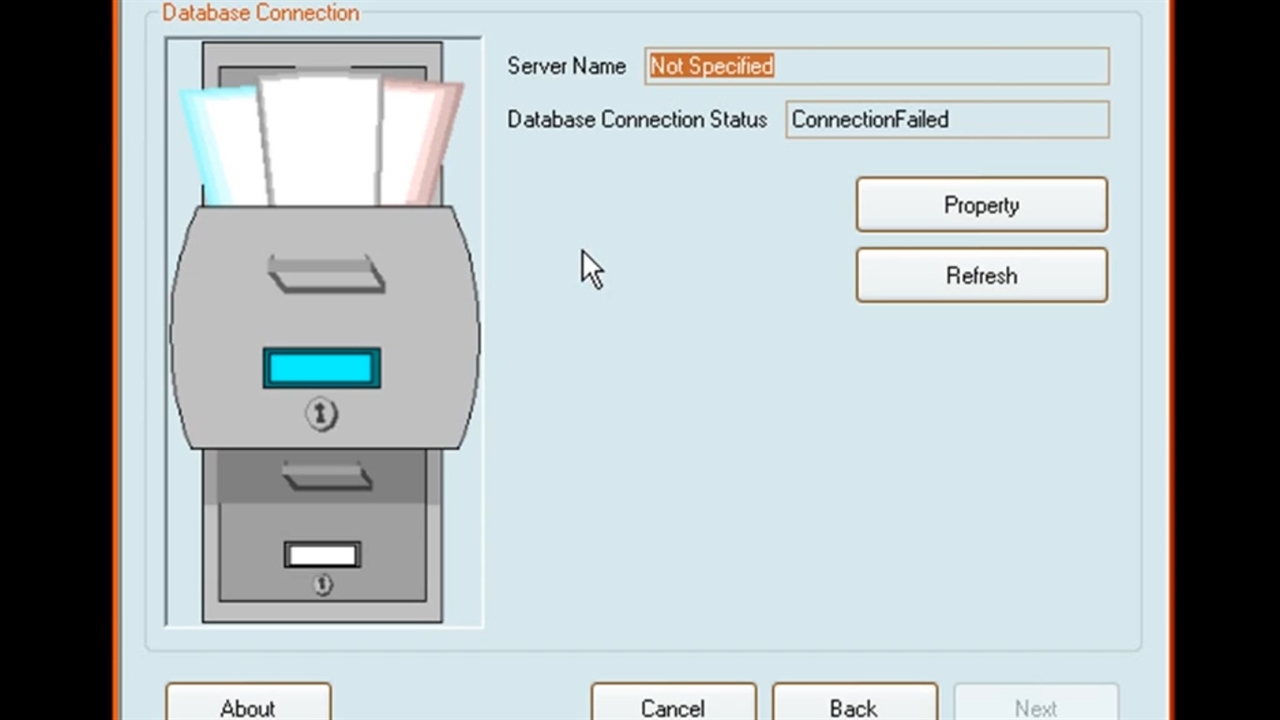
Task: Click the Database Connection Status field
Action: pos(946,120)
